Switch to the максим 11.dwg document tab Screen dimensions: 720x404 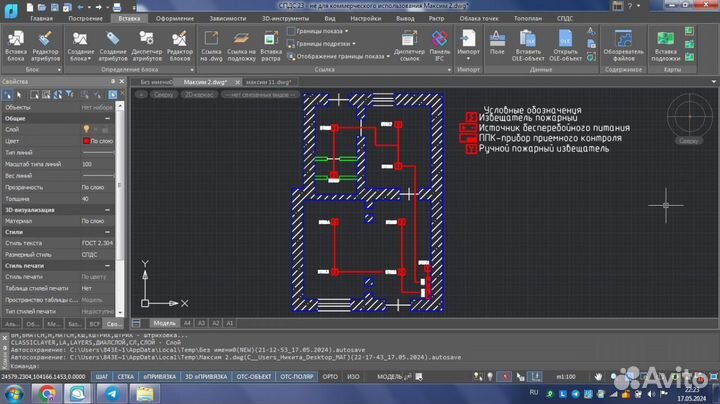tap(268, 82)
